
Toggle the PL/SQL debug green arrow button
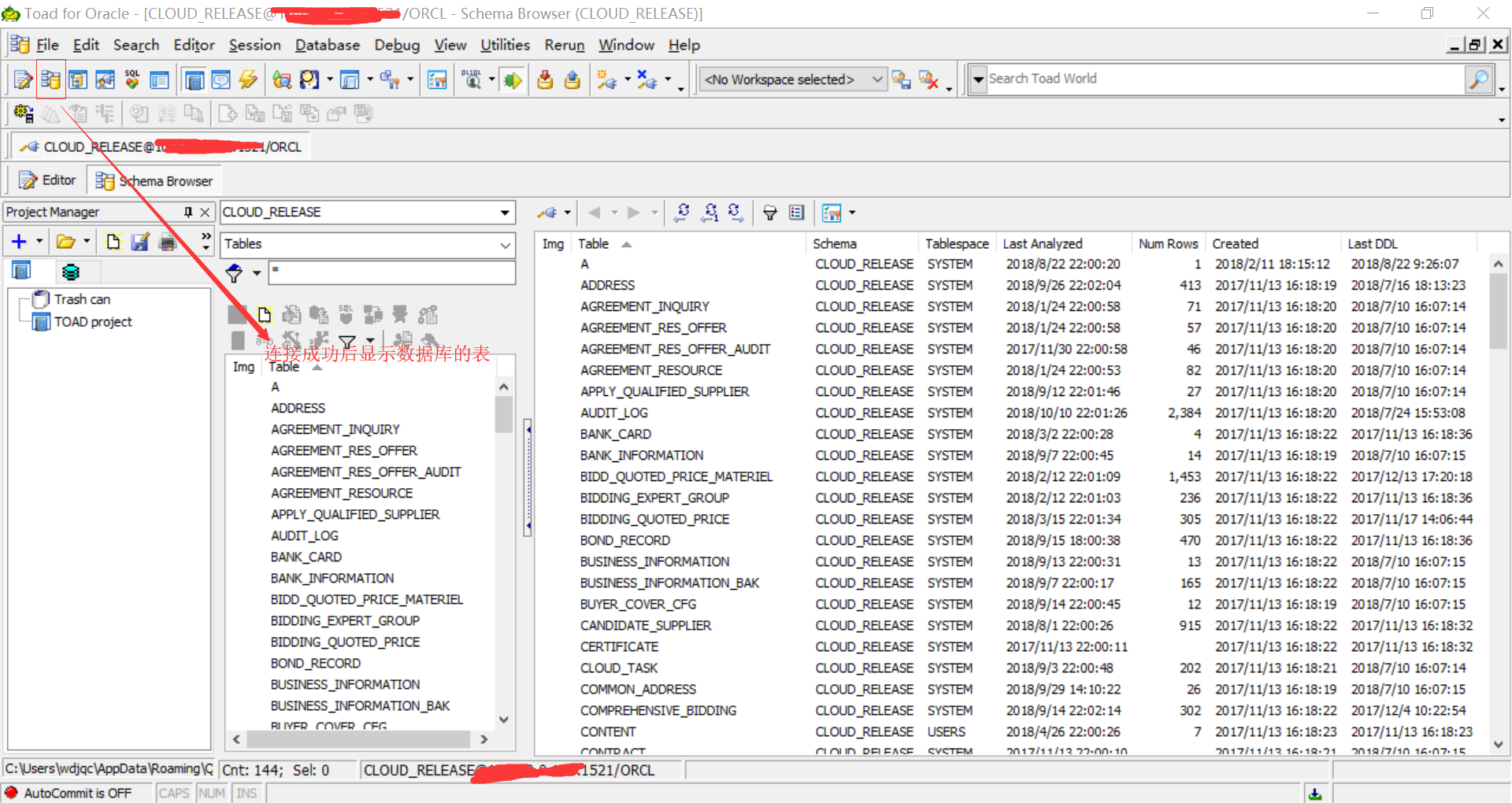[x=513, y=80]
